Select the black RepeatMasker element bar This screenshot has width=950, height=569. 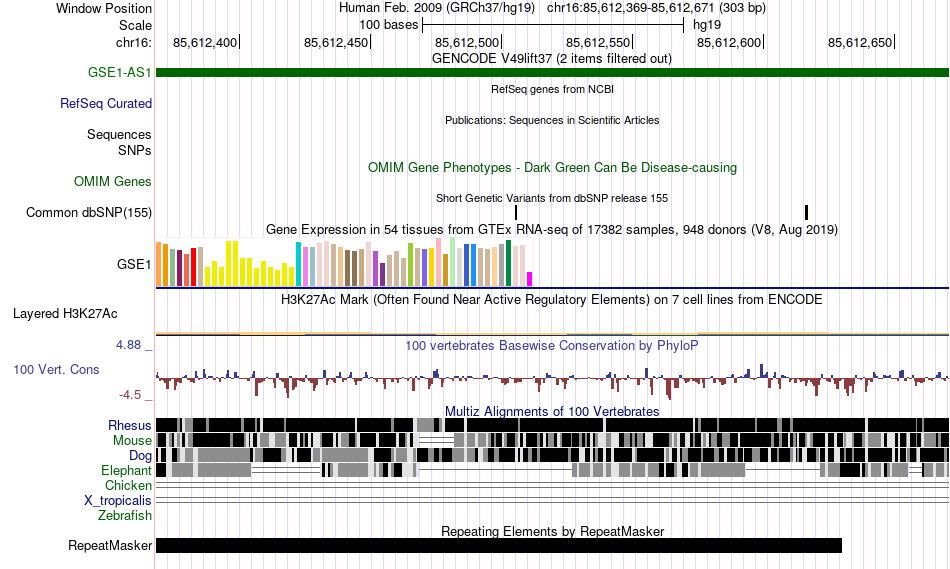click(499, 545)
